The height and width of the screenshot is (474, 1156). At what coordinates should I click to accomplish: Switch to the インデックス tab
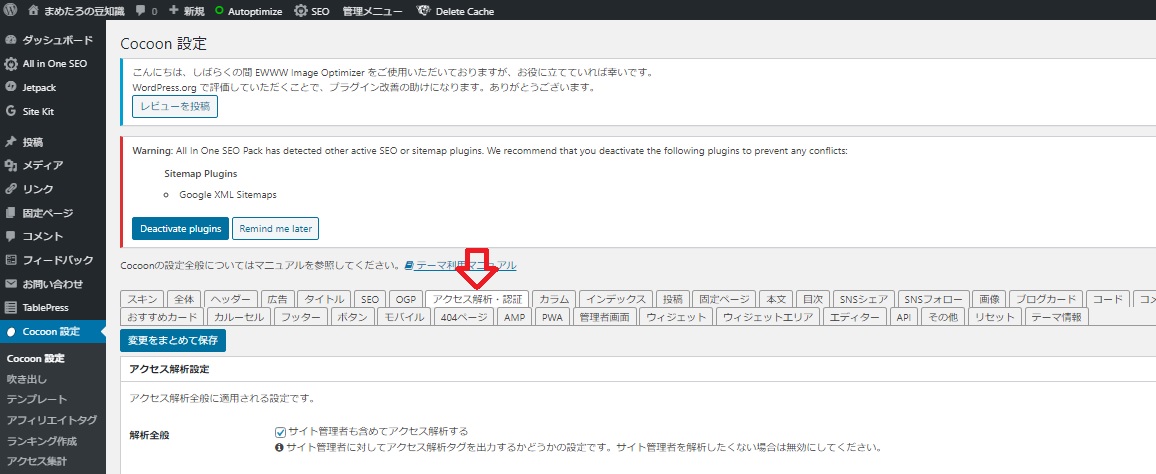click(616, 299)
